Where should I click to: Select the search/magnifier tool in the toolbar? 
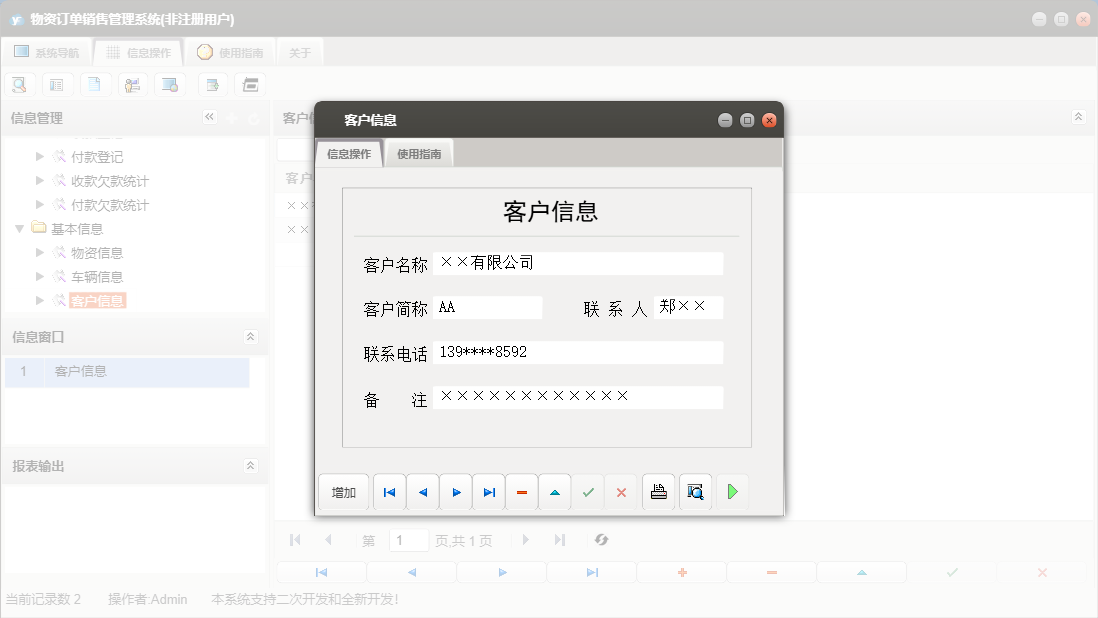click(x=19, y=84)
